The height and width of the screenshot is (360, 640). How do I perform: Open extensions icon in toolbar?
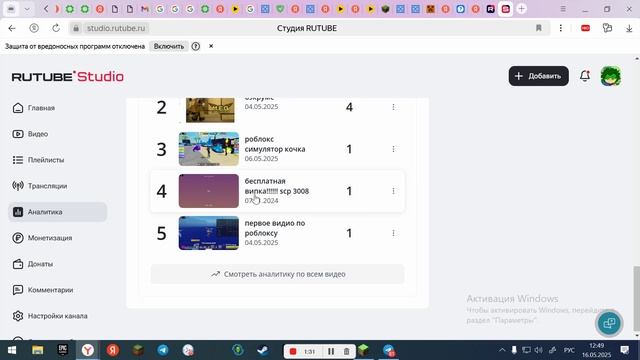tap(607, 28)
